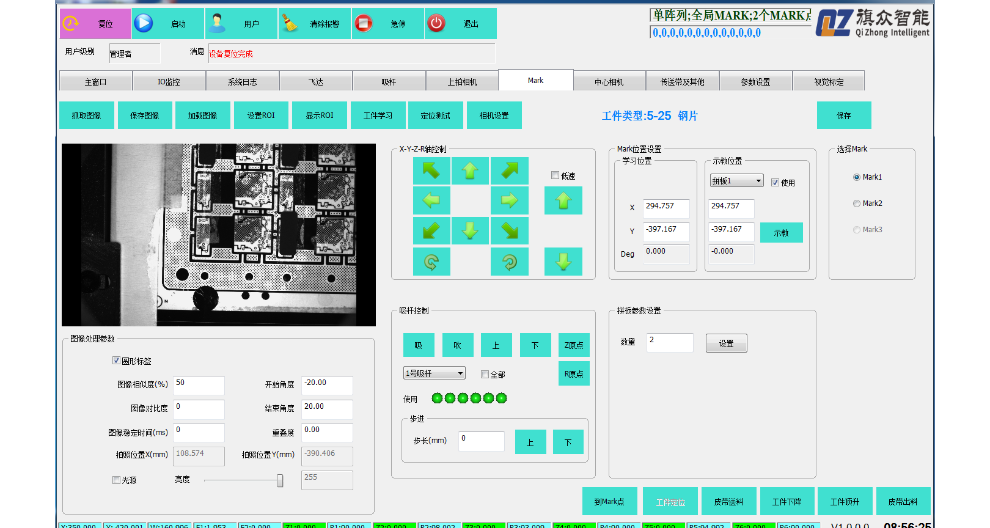Click the 工件定位 button
The width and height of the screenshot is (990, 528).
pyautogui.click(x=671, y=501)
